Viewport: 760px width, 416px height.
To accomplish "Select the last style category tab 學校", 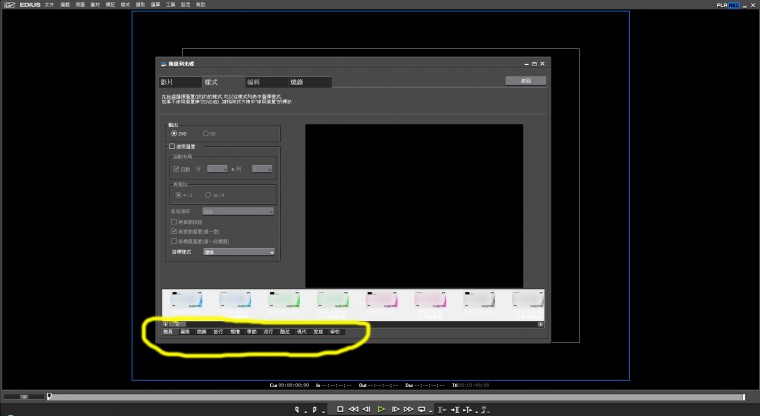I will click(335, 332).
